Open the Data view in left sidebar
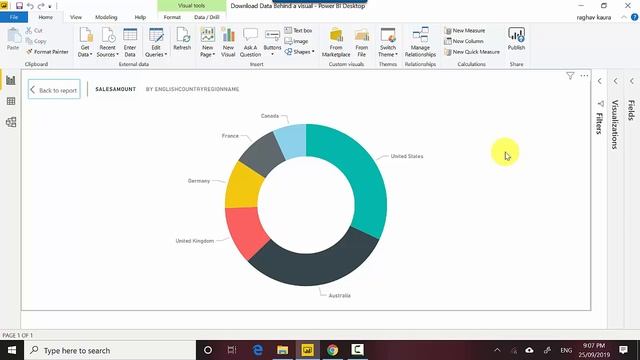The image size is (640, 360). [11, 101]
